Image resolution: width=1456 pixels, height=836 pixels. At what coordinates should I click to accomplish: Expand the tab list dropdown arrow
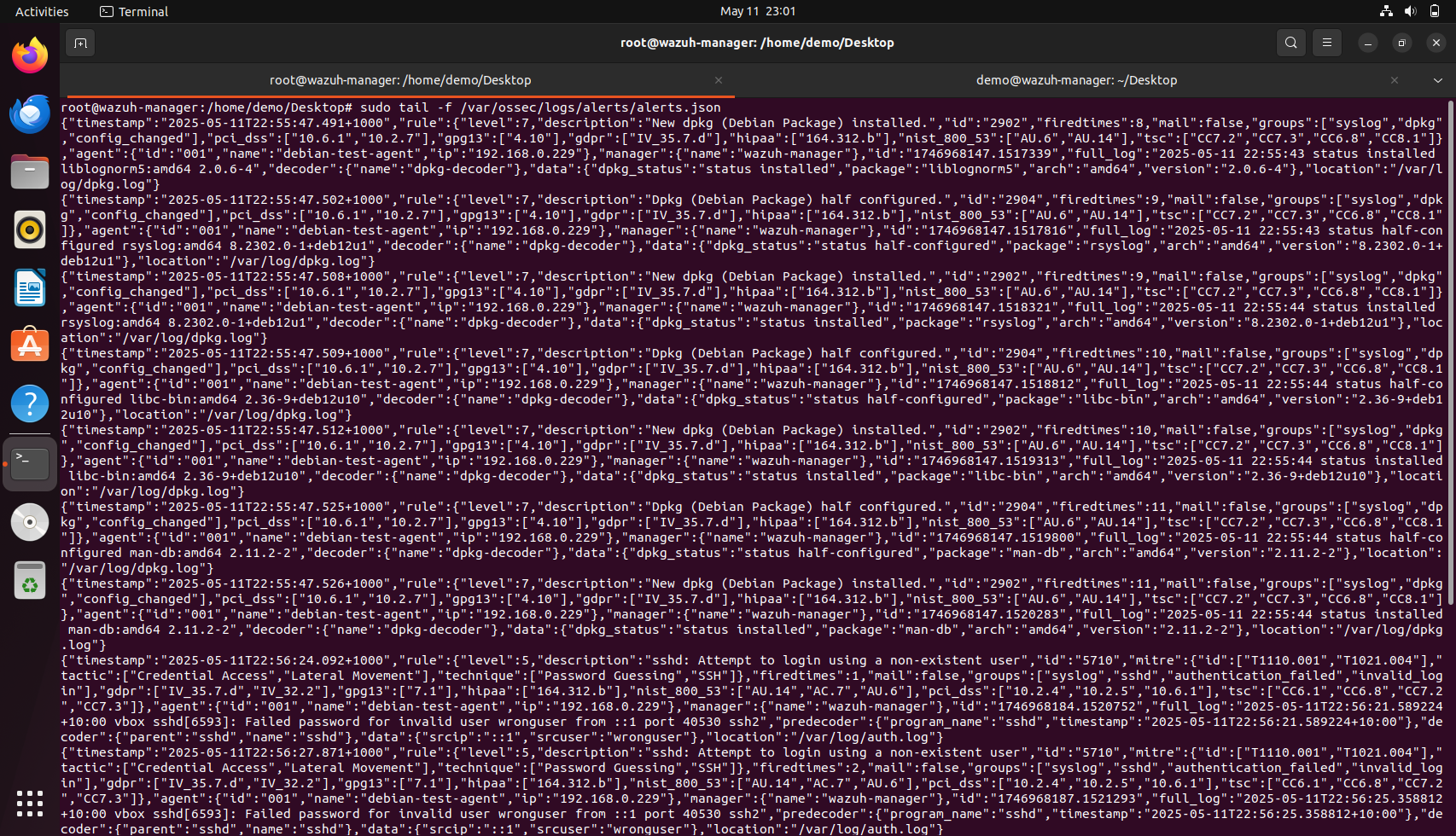coord(1438,80)
